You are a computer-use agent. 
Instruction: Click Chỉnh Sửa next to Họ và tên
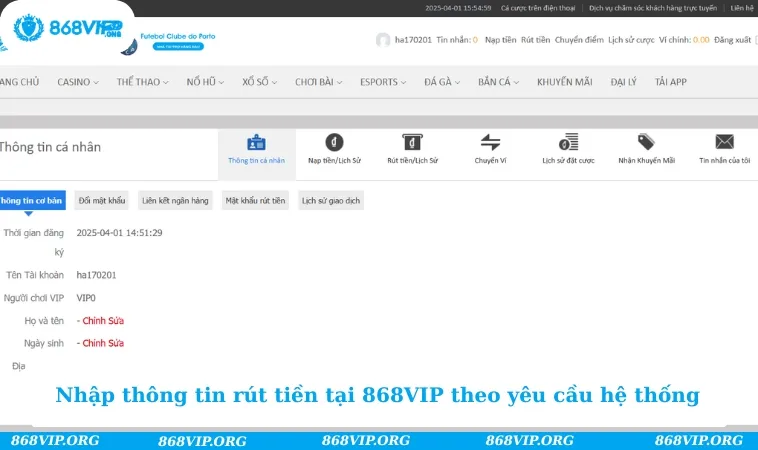tap(101, 321)
